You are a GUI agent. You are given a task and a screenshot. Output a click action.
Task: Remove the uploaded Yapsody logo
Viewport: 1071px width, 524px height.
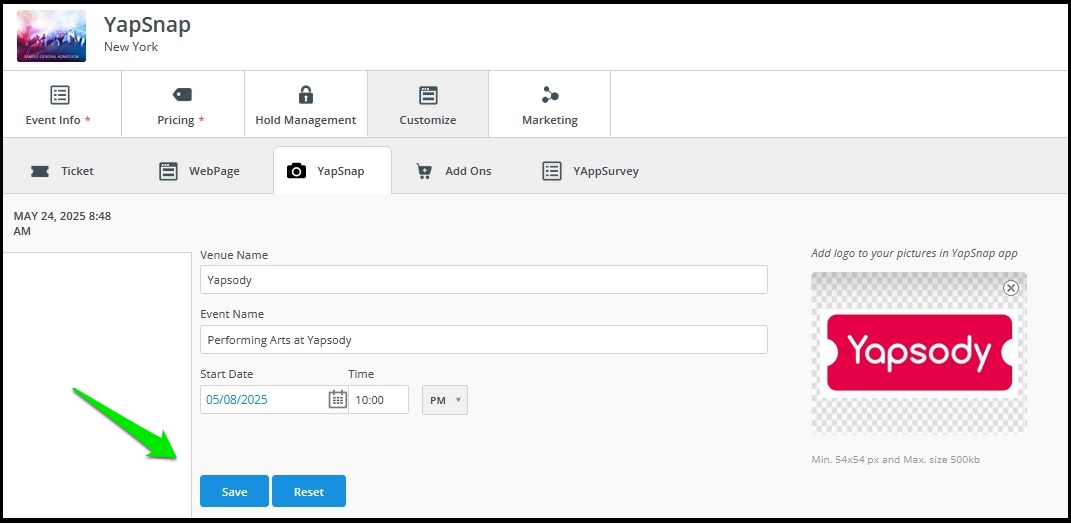pyautogui.click(x=1011, y=288)
